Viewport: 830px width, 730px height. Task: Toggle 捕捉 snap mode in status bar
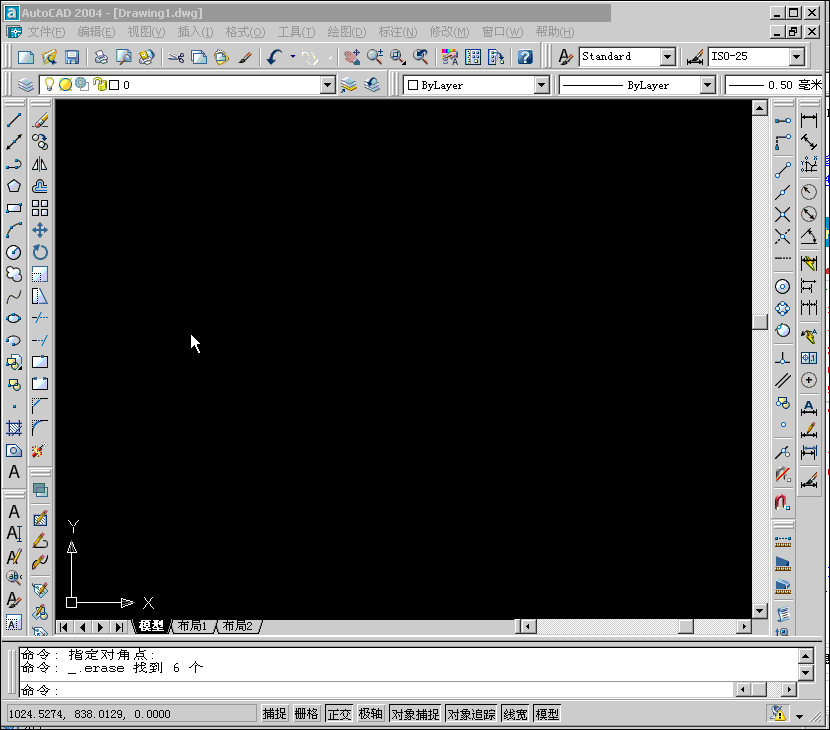coord(275,714)
